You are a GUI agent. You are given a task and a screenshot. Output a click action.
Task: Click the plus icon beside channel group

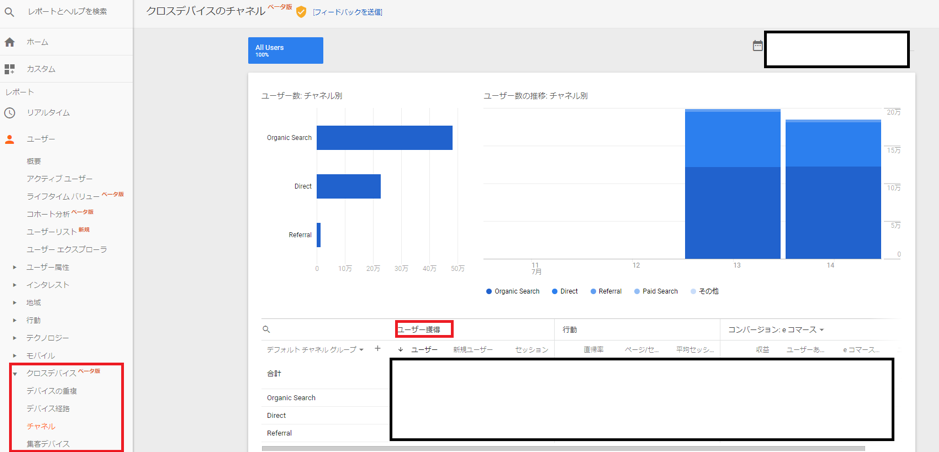377,349
